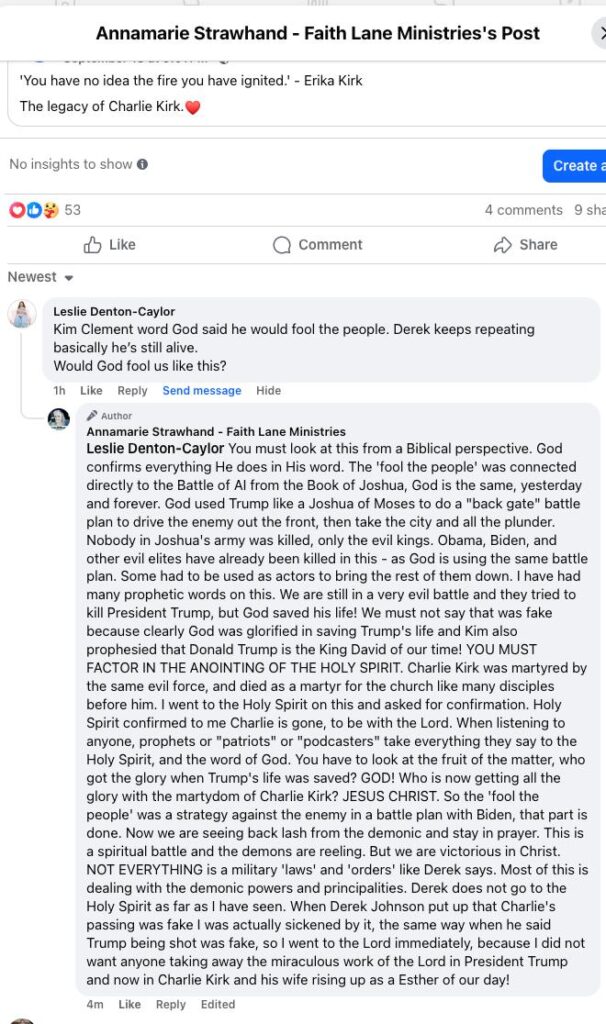The height and width of the screenshot is (1024, 606).
Task: Close the post dialog
Action: coord(599,33)
